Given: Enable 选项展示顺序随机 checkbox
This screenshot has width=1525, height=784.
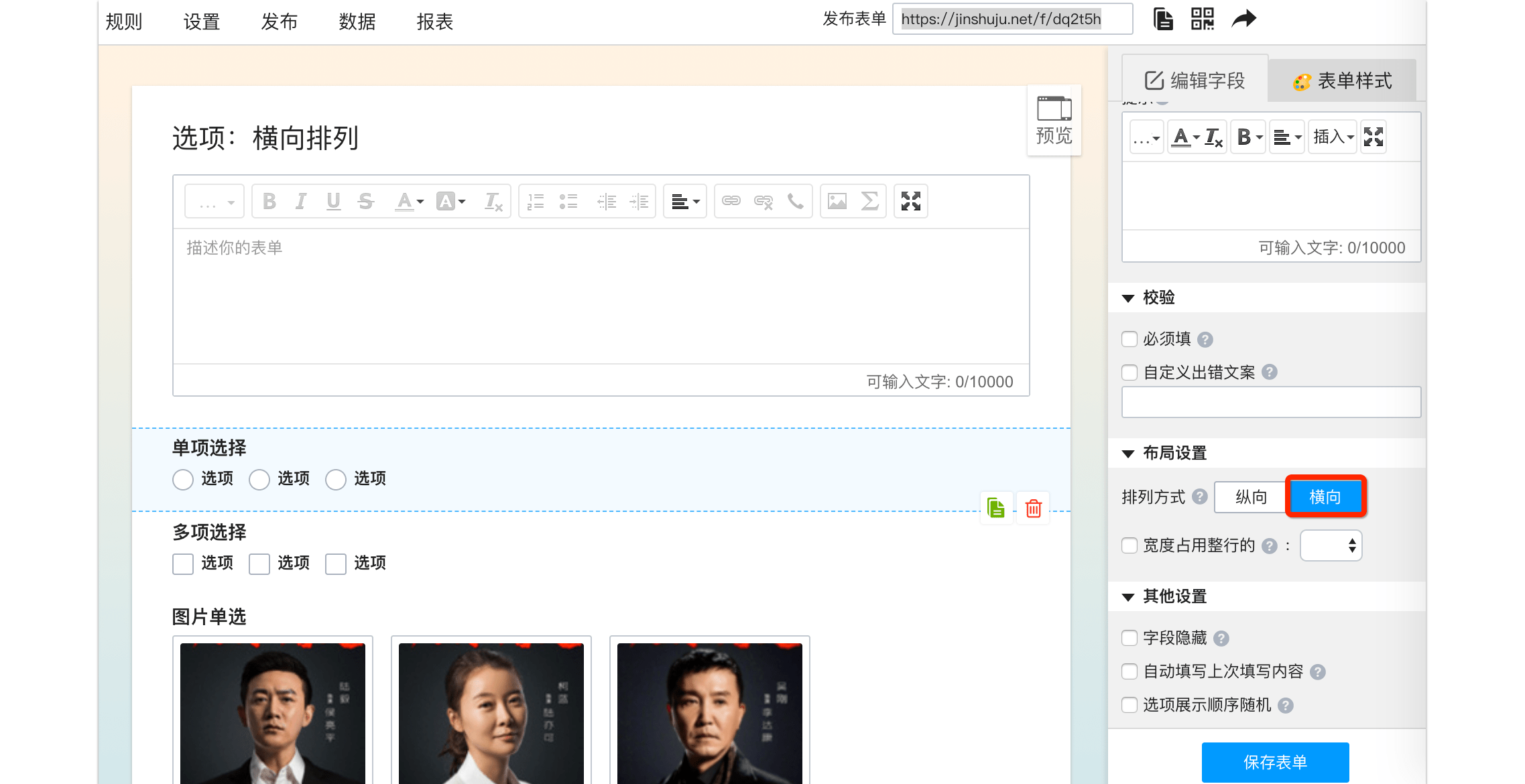Looking at the screenshot, I should click(1130, 705).
